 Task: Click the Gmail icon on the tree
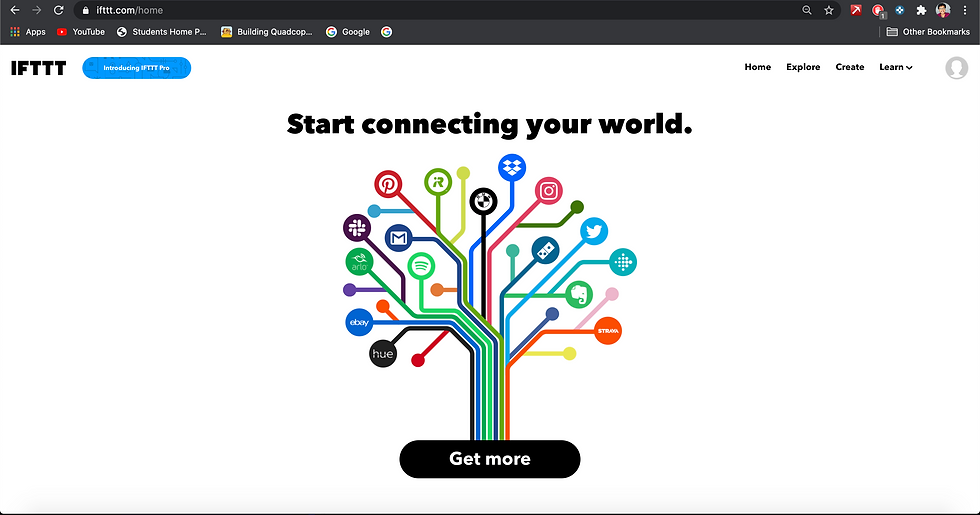[399, 238]
